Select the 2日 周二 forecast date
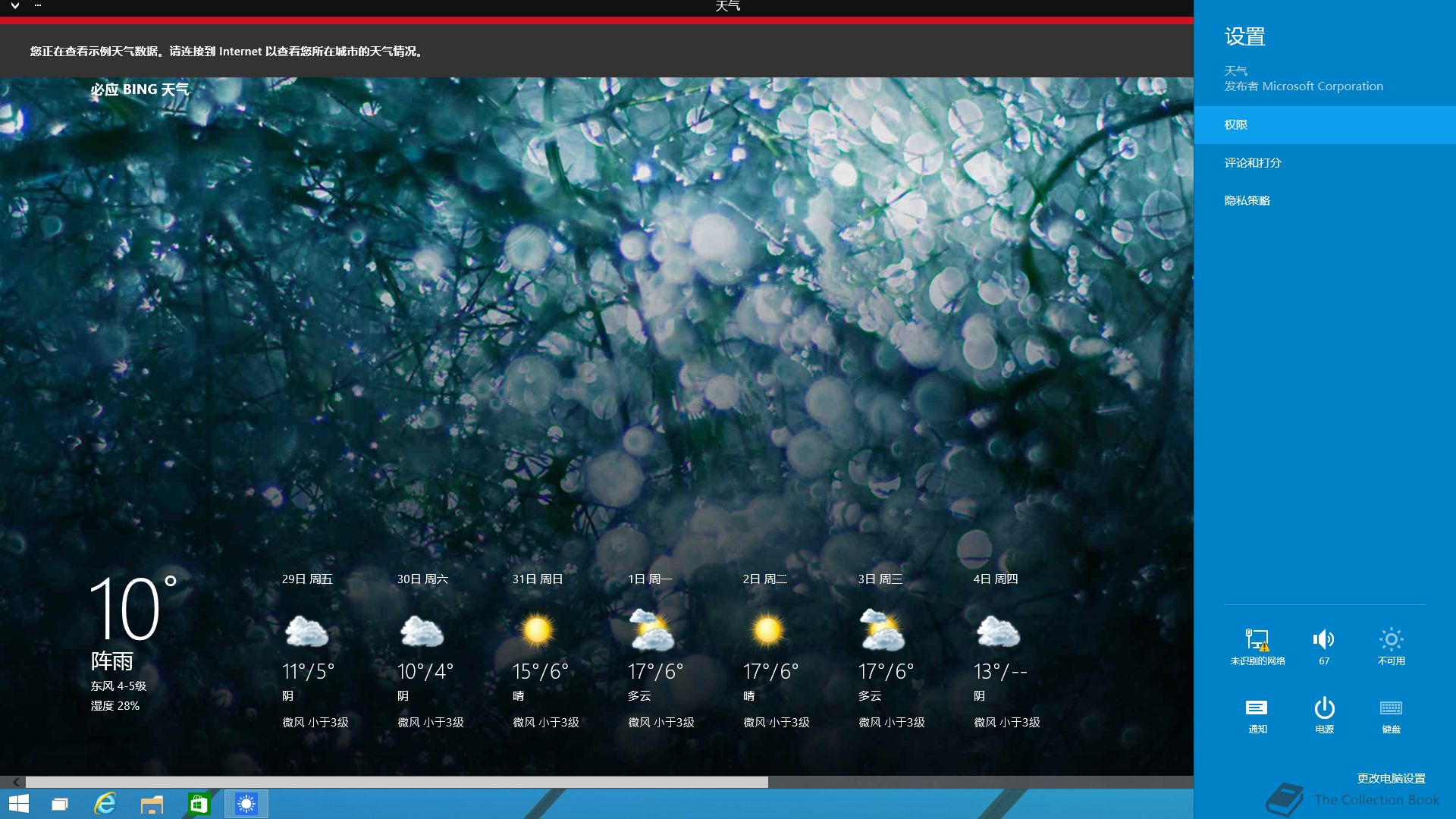1456x819 pixels. [765, 579]
